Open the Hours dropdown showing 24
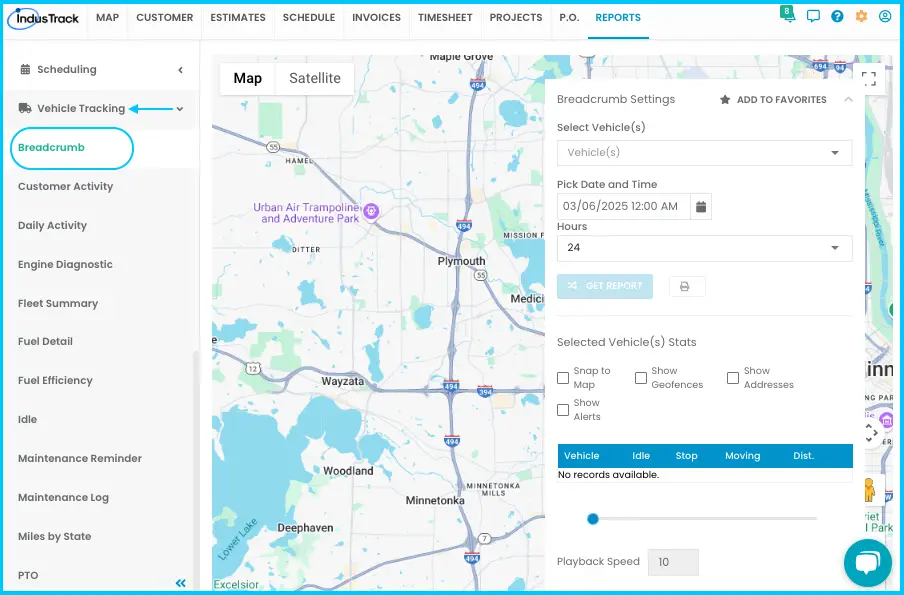 pos(705,248)
